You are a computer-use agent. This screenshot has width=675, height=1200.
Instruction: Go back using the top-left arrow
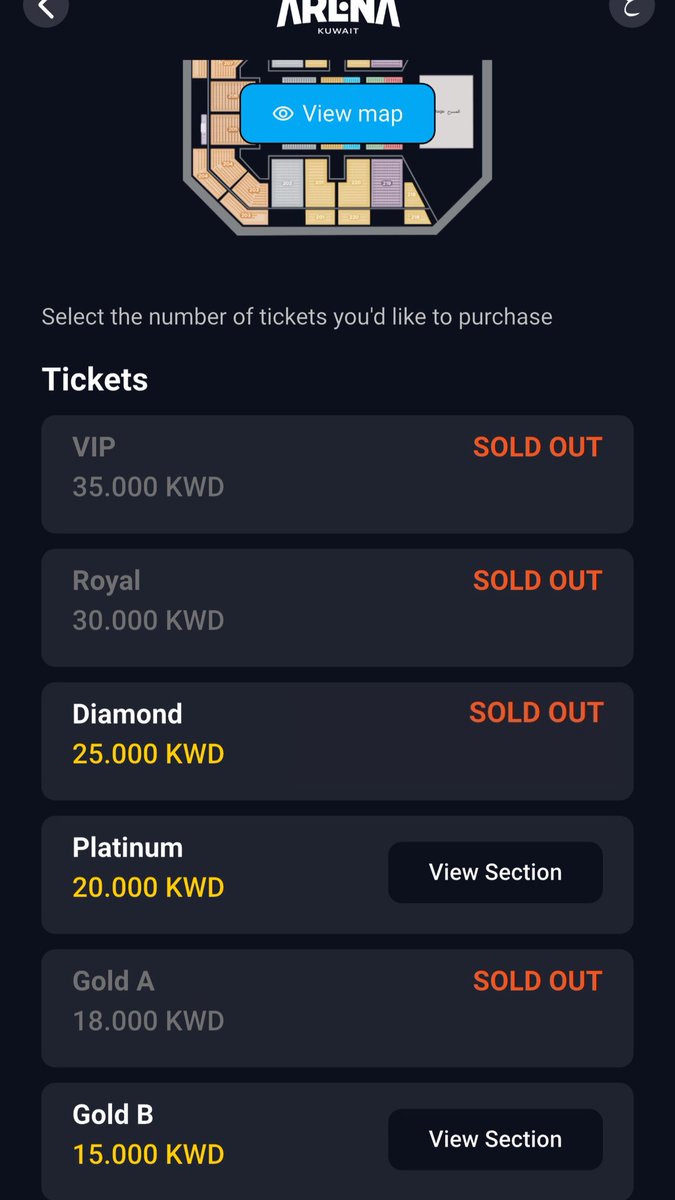click(45, 7)
